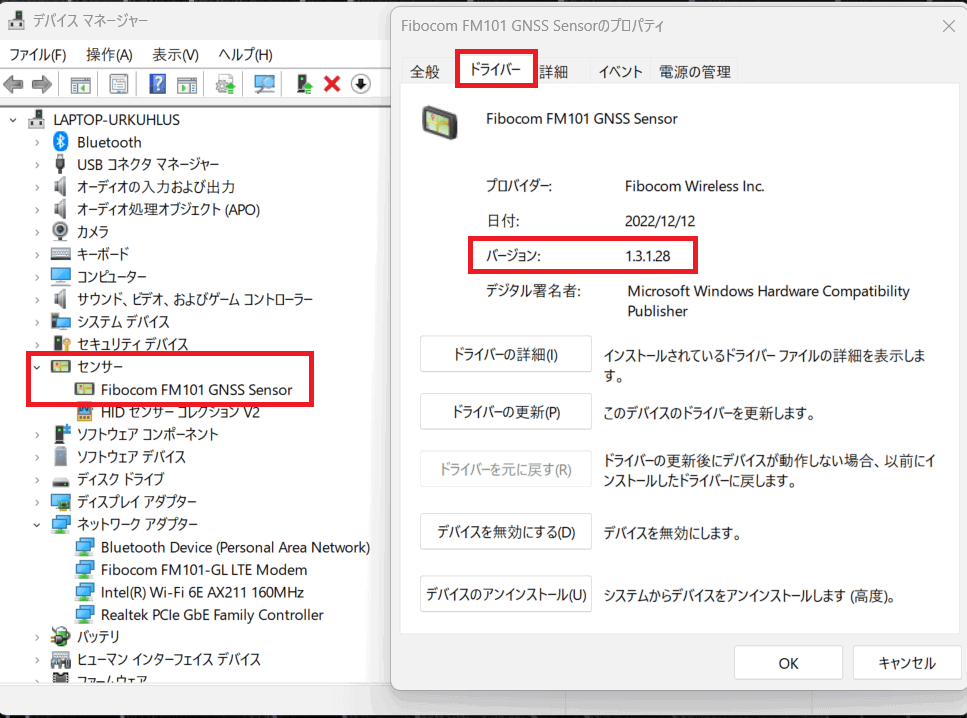Screen dimensions: 967x718
Task: Click the セキュリティ デバイス key icon
Action: [x=62, y=343]
